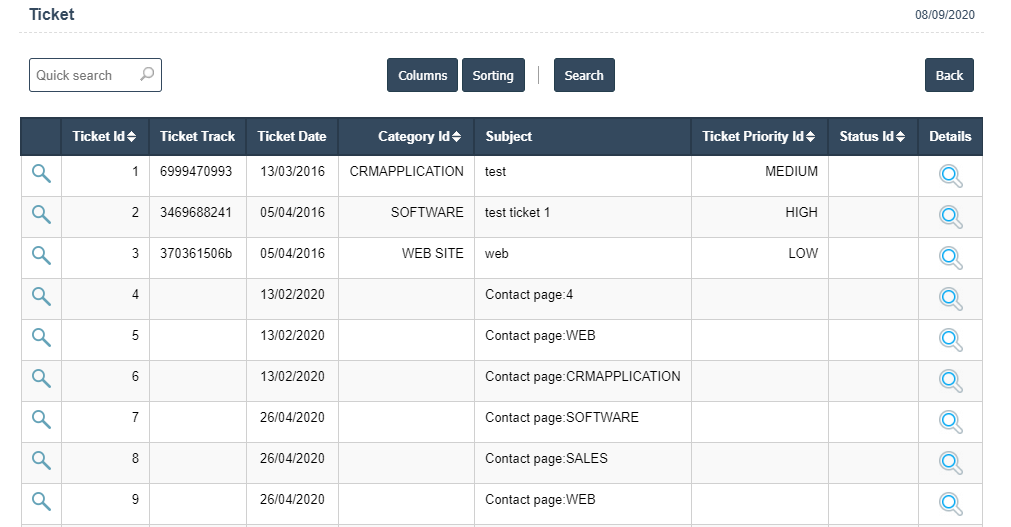Click left magnifier for ticket 7
1011x527 pixels.
tap(41, 419)
